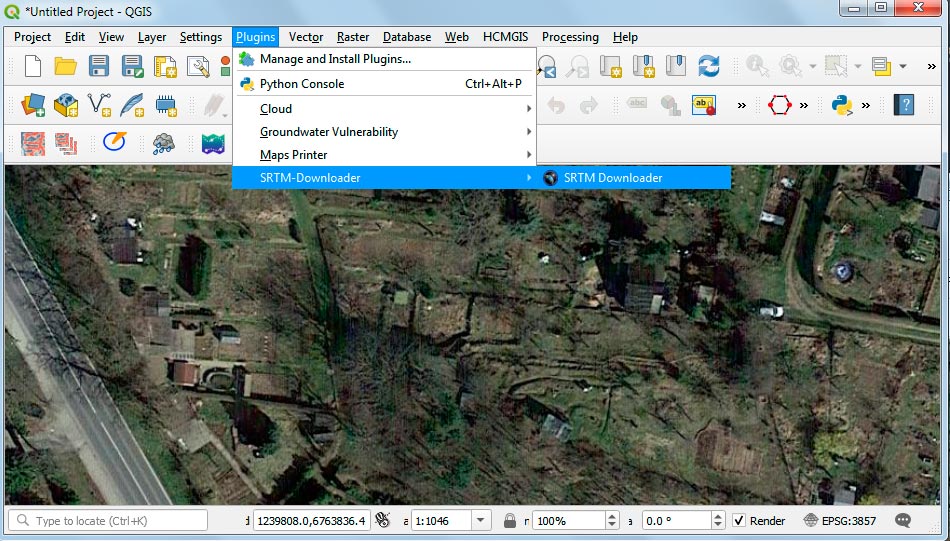Click the Toggle Extents icon beside coordinates

pyautogui.click(x=382, y=520)
